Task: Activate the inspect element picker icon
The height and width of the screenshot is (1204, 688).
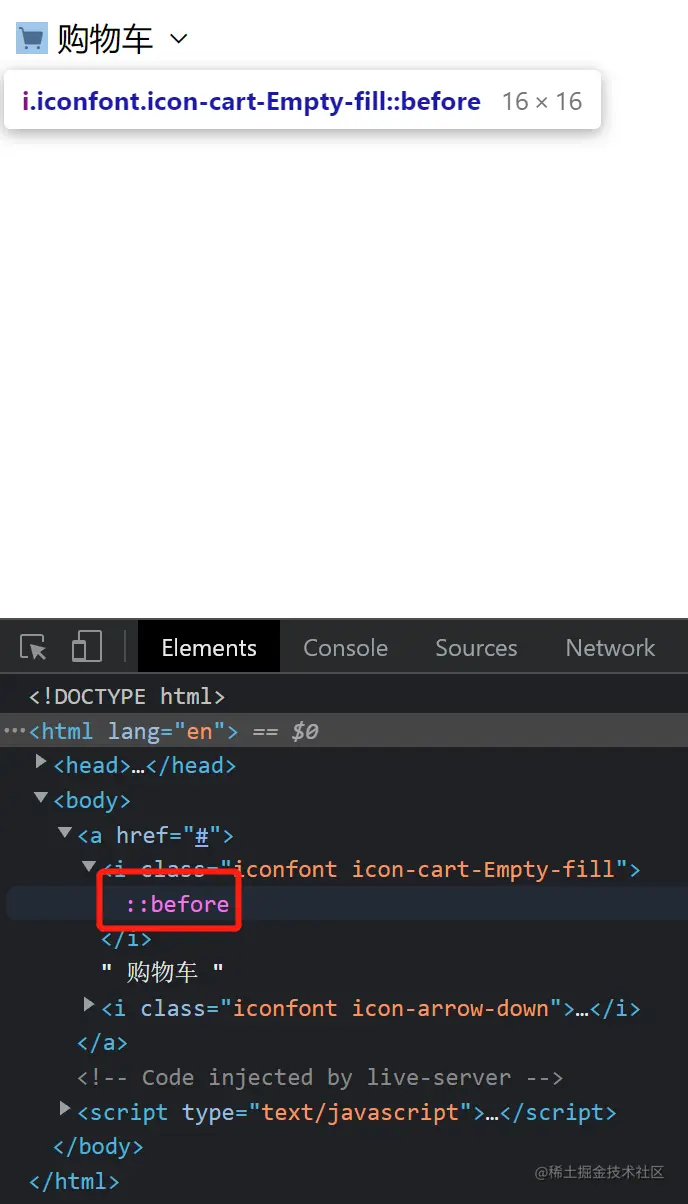Action: pos(34,647)
